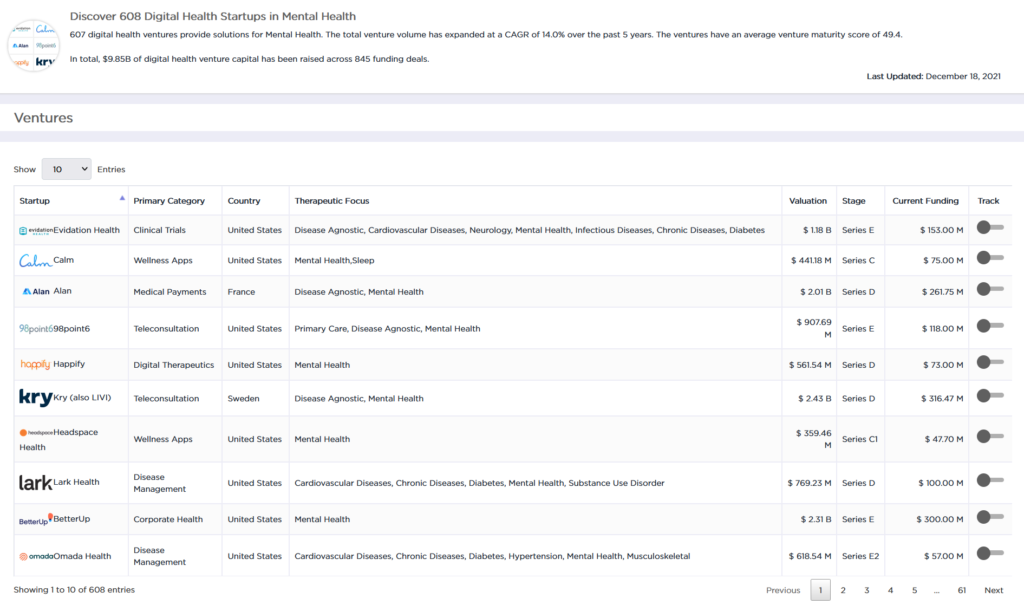Viewport: 1024px width, 605px height.
Task: Click the Omada Health logo icon
Action: tap(36, 557)
